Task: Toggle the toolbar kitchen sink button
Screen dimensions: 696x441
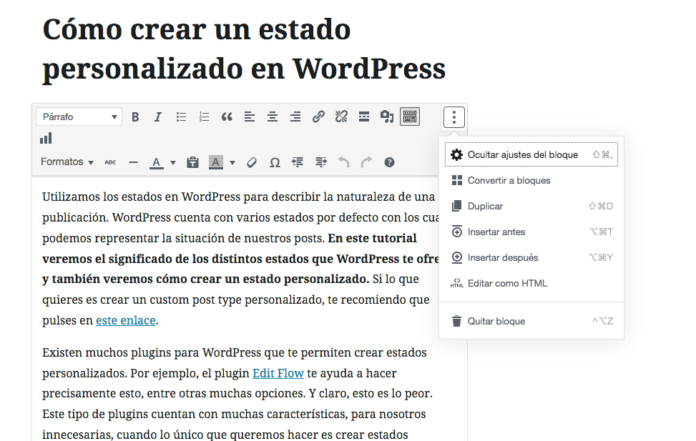Action: [x=410, y=117]
